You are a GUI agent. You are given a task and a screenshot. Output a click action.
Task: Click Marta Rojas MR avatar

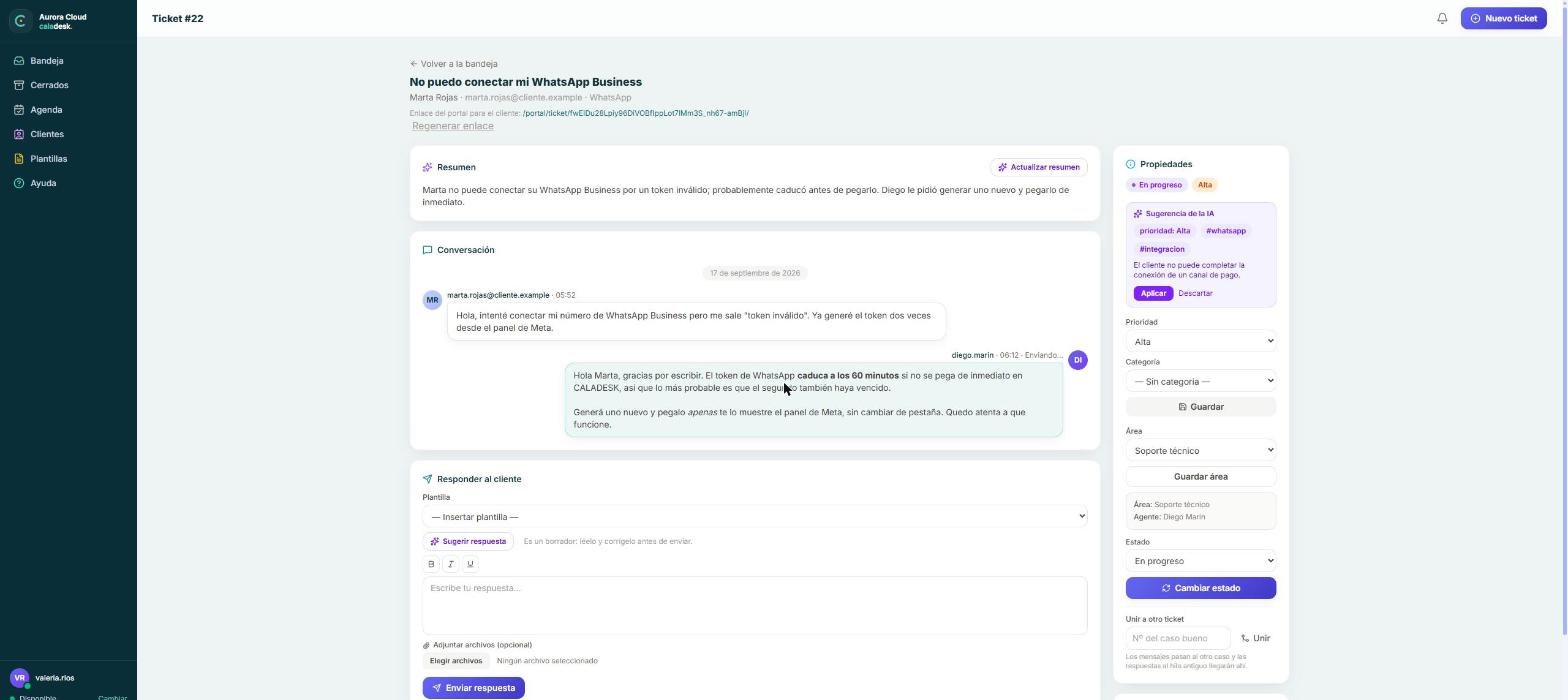click(432, 300)
